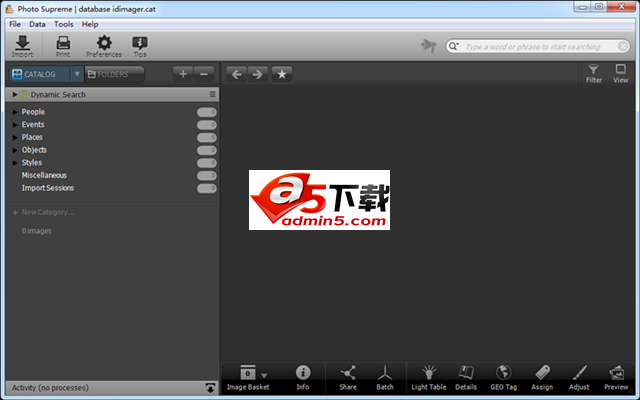640x400 pixels.
Task: Open the Adjust brush tool
Action: pyautogui.click(x=579, y=378)
